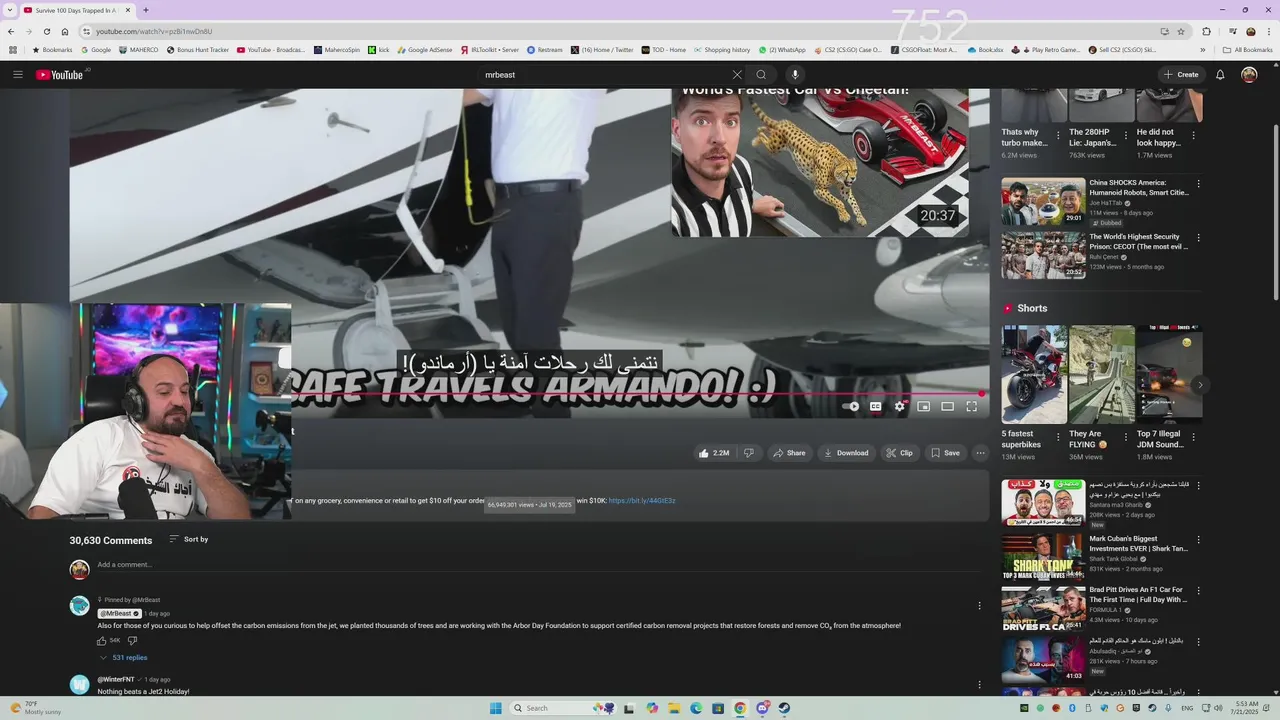
Task: Start voice search with the microphone
Action: [x=795, y=75]
